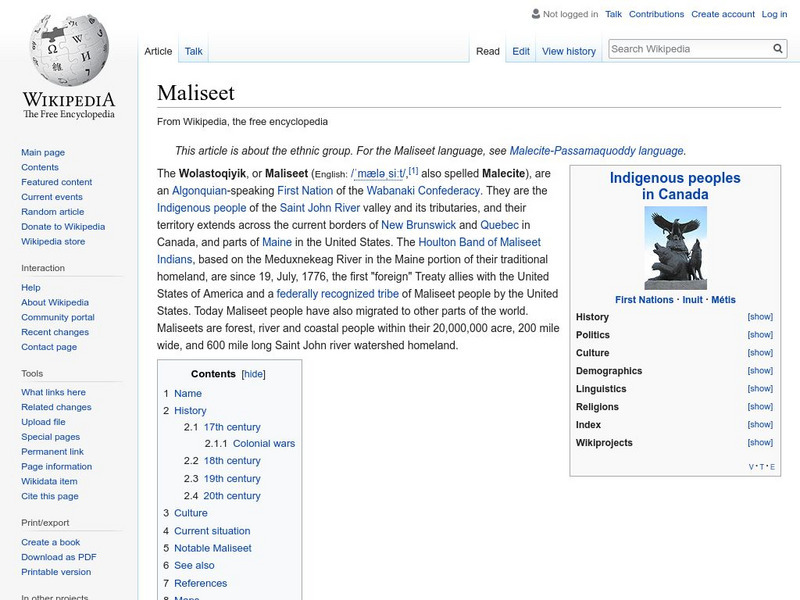
Task: Open the View history tab
Action: tap(569, 50)
